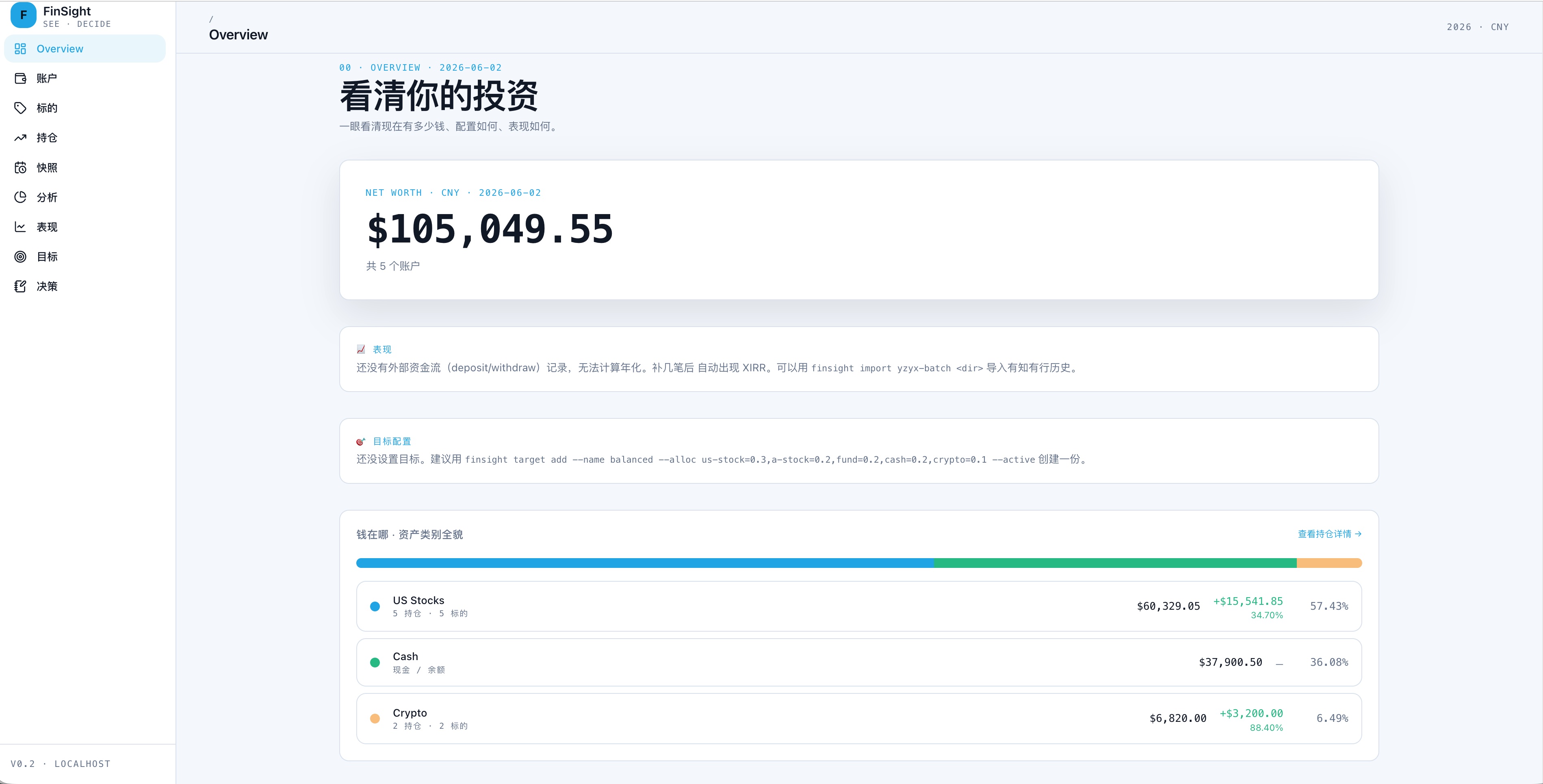Click the pie chart icon next to 分析

click(20, 197)
